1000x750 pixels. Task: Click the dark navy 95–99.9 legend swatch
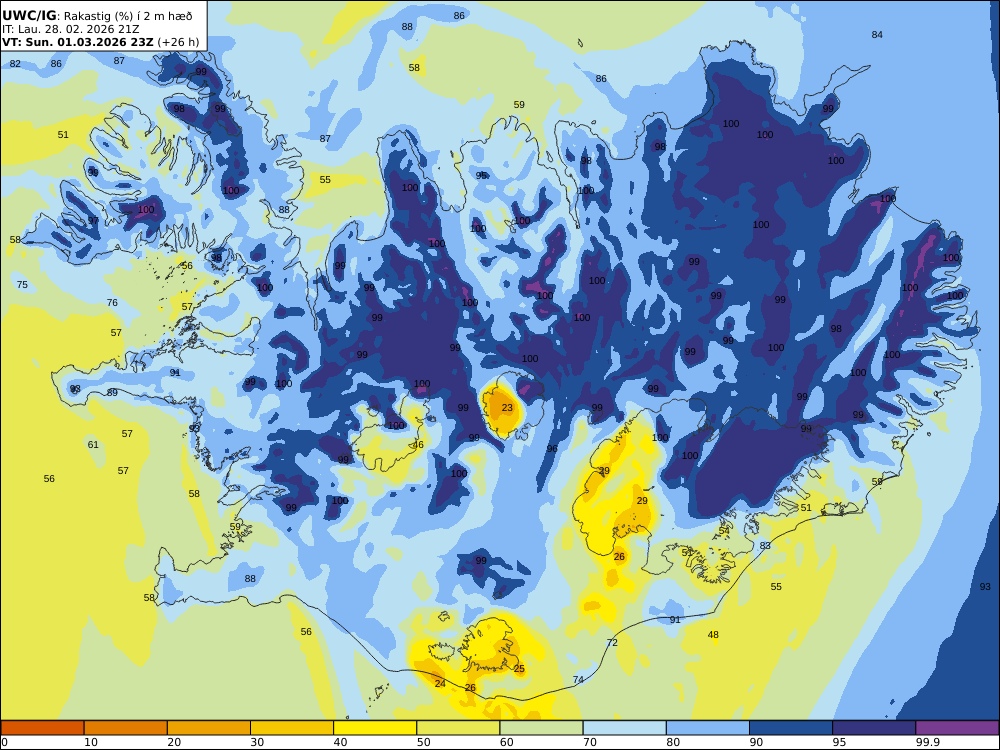(x=874, y=728)
